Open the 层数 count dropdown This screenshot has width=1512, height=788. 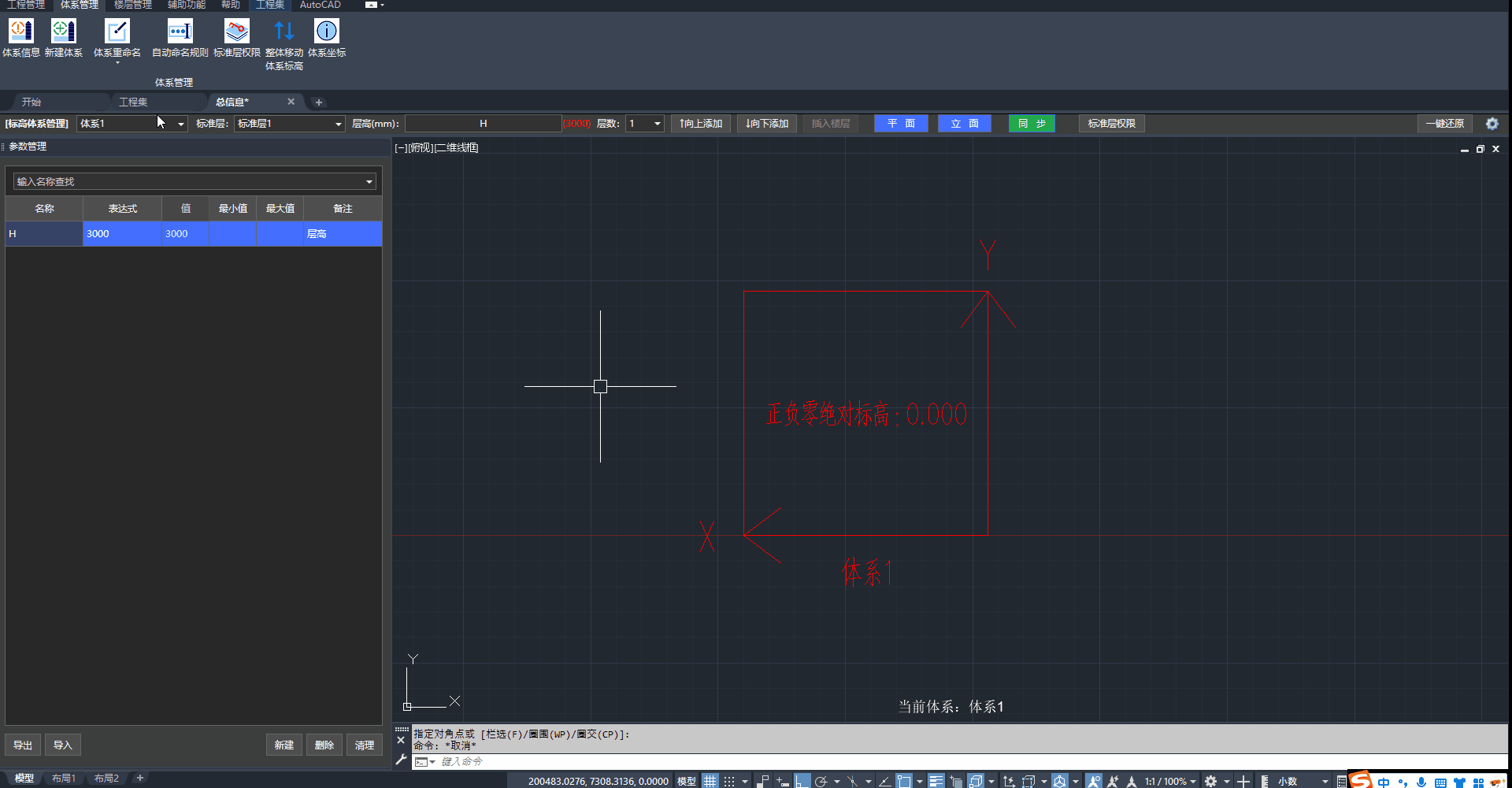click(657, 124)
